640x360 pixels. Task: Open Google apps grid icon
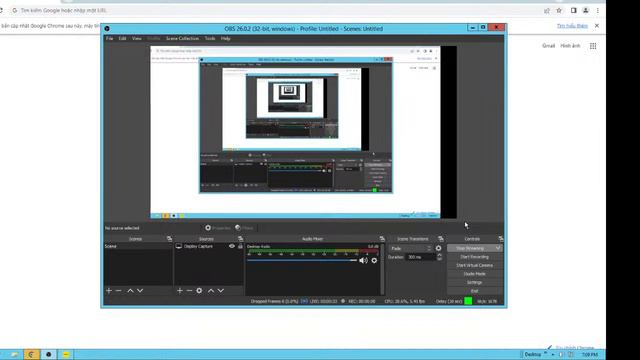593,46
